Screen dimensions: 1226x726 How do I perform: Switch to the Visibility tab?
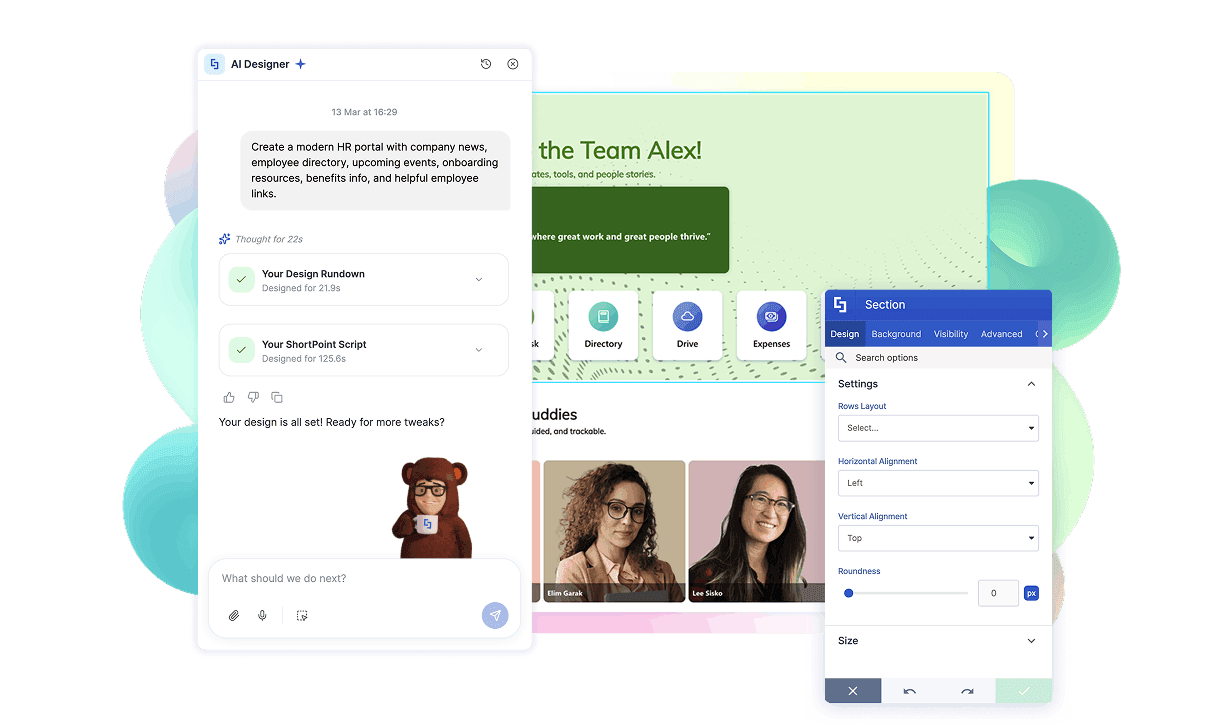(951, 334)
